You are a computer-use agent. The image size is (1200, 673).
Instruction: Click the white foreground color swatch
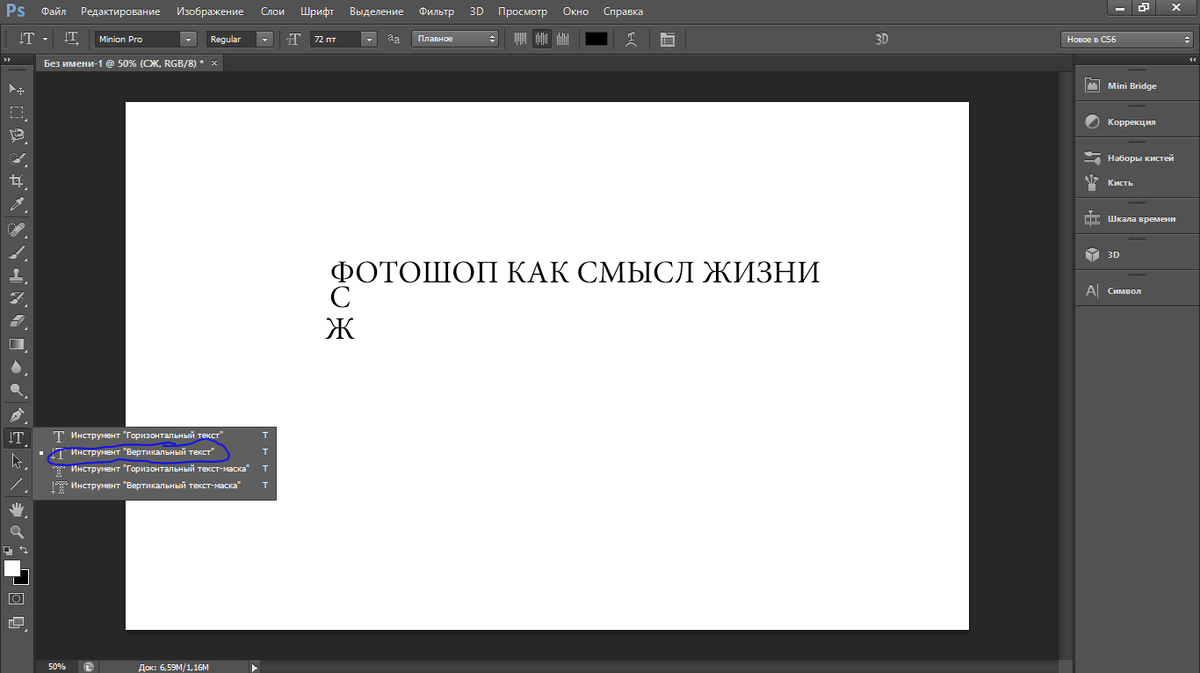(x=12, y=567)
